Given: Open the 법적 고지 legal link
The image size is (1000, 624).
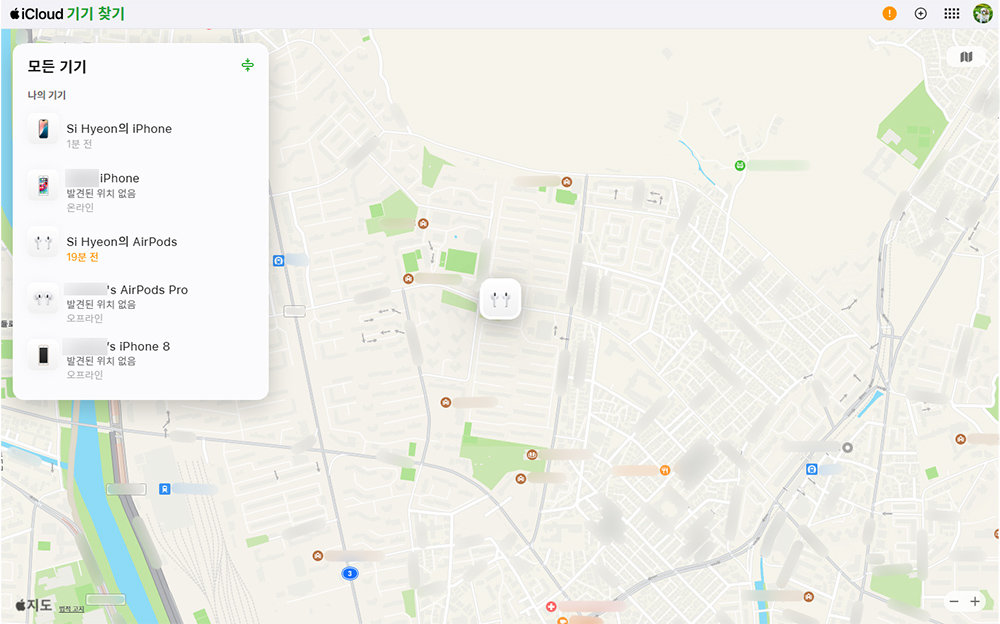Looking at the screenshot, I should [x=72, y=608].
